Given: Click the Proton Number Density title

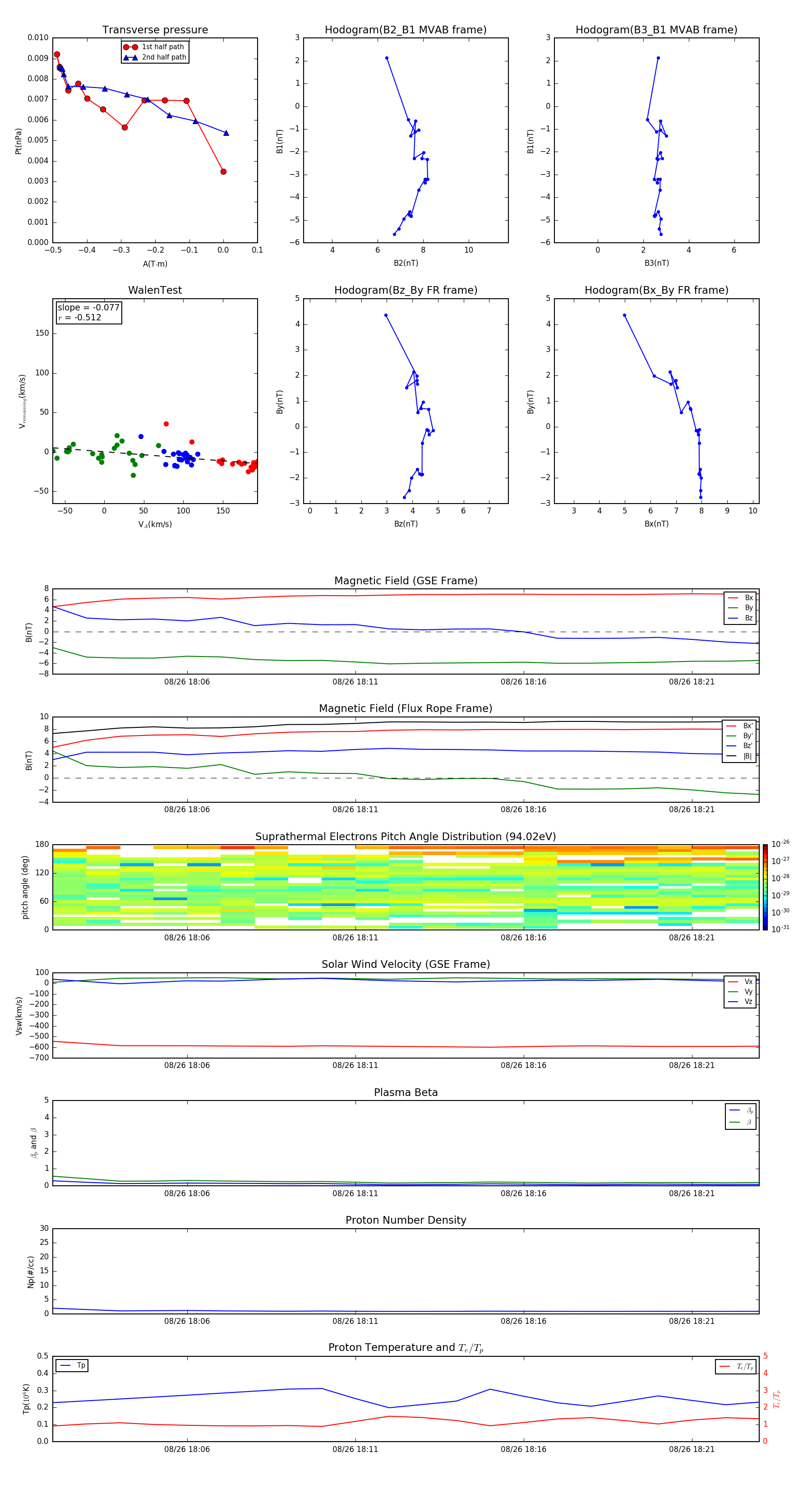Looking at the screenshot, I should point(406,1220).
